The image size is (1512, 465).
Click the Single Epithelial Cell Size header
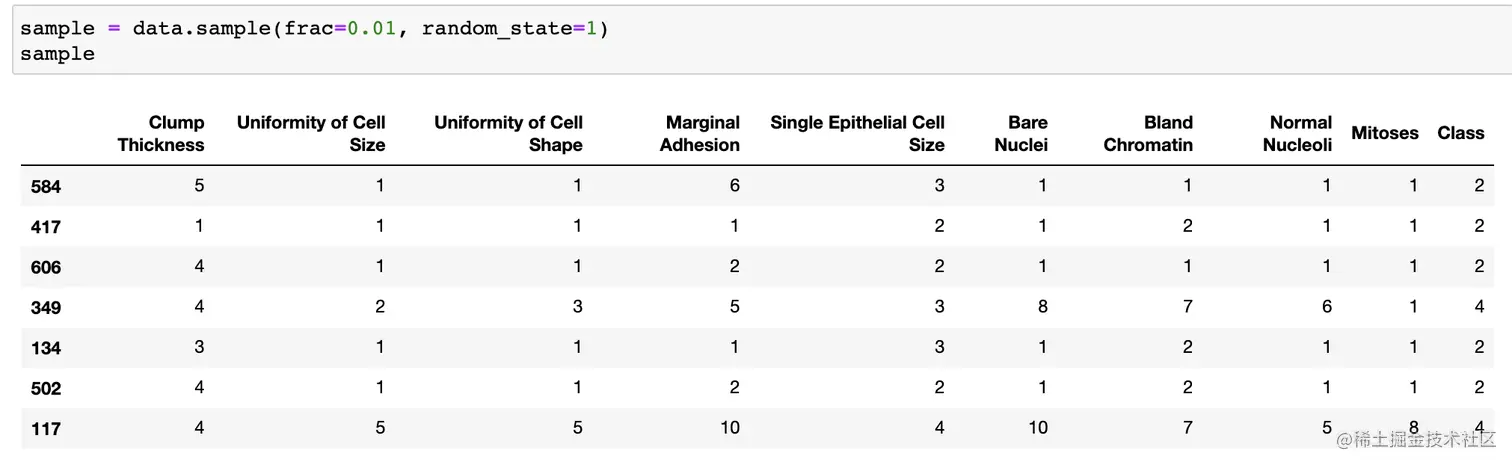pos(857,133)
